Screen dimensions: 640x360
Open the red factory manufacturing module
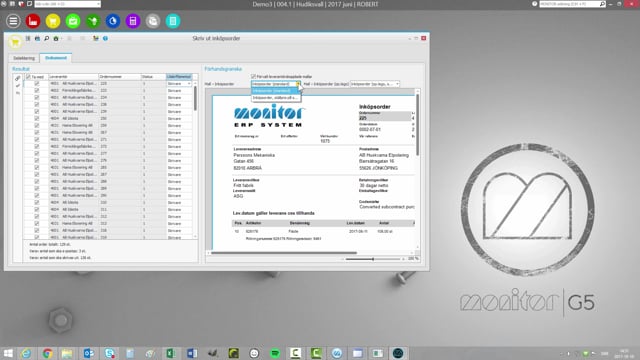pyautogui.click(x=33, y=21)
